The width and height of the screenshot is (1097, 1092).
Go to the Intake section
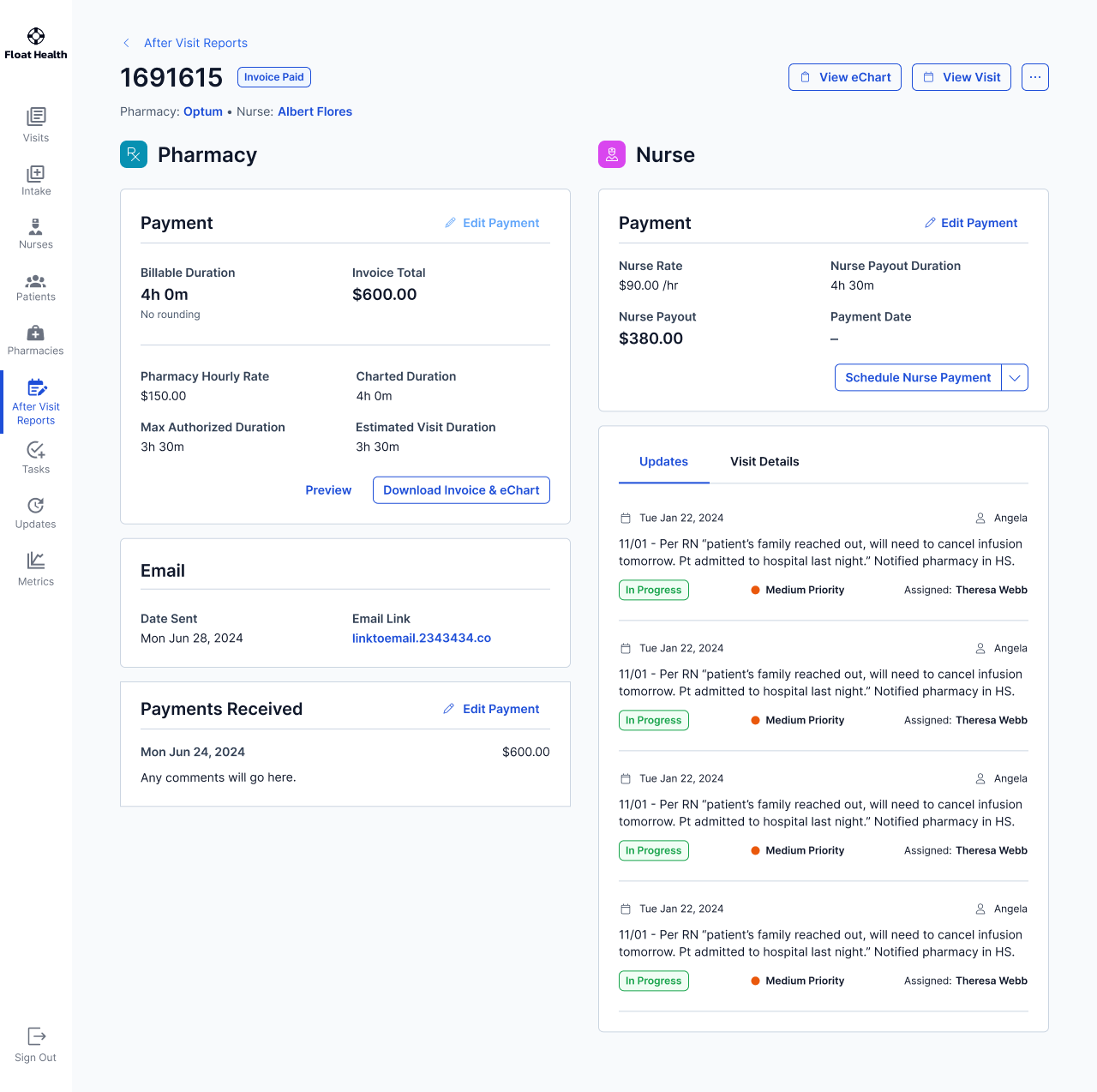(36, 174)
